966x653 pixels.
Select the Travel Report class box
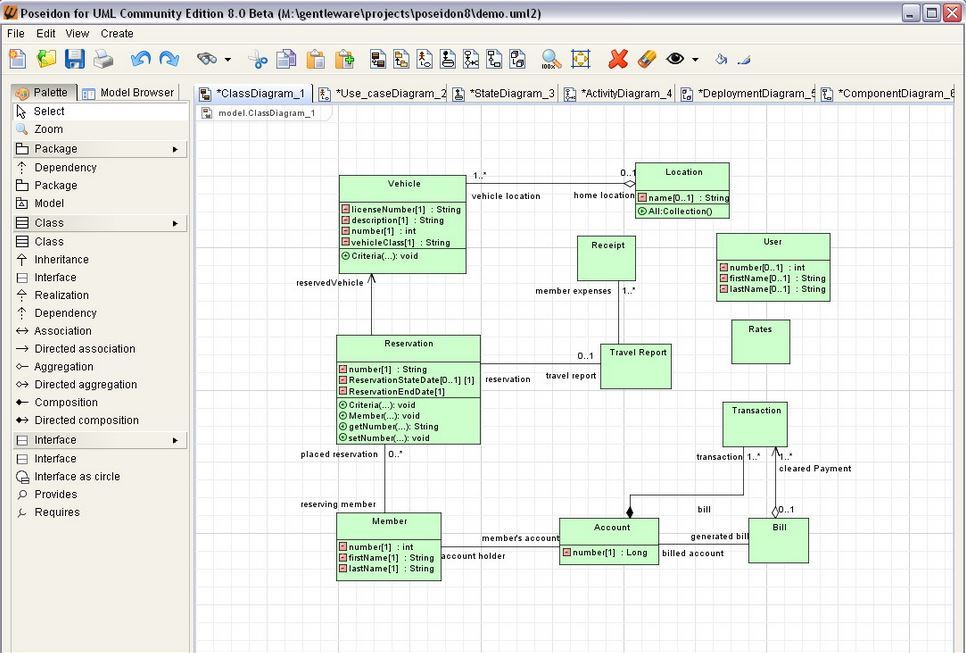click(635, 366)
